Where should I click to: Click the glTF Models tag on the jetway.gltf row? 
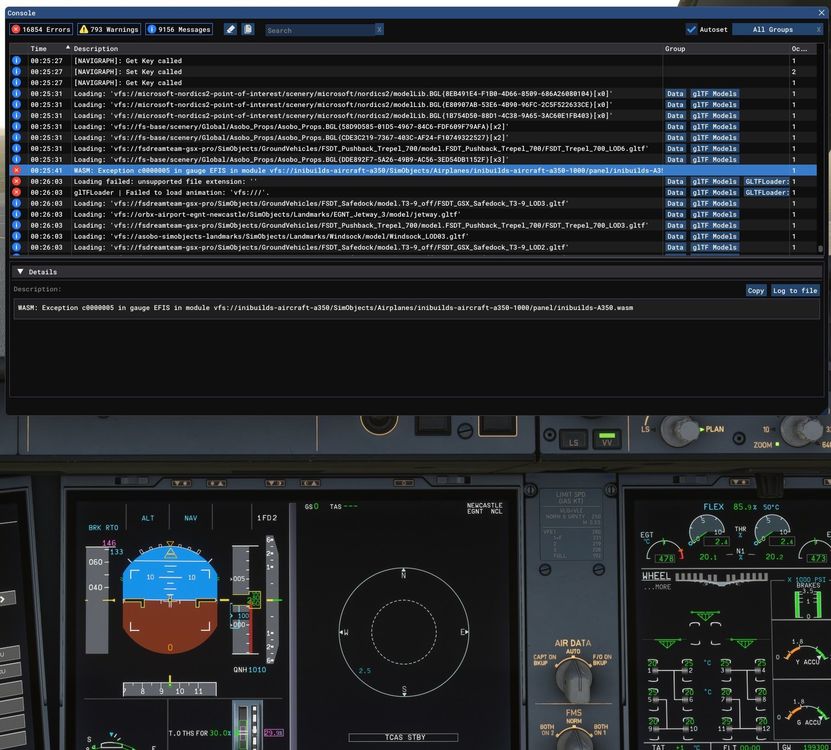click(714, 214)
